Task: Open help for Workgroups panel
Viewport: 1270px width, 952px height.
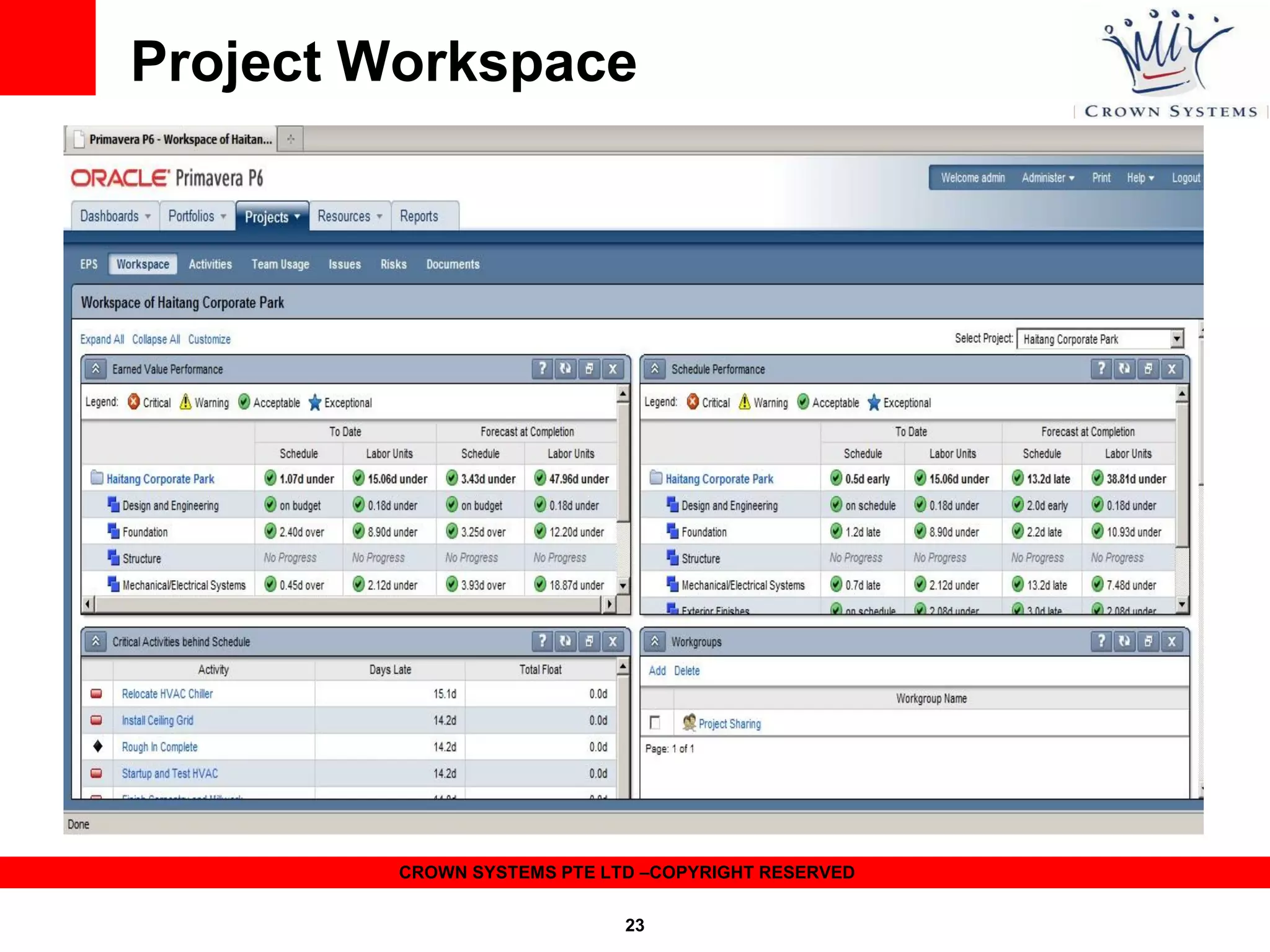Action: 1101,641
